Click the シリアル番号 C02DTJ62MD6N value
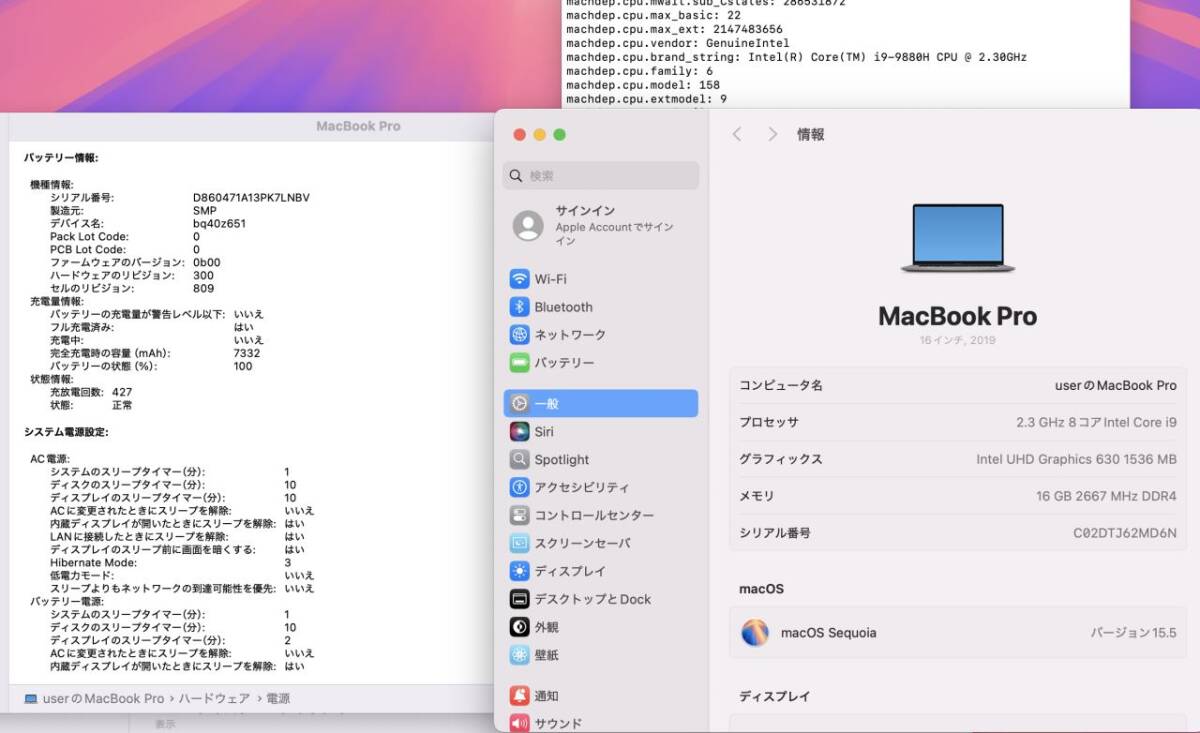Viewport: 1200px width, 733px height. (1125, 534)
